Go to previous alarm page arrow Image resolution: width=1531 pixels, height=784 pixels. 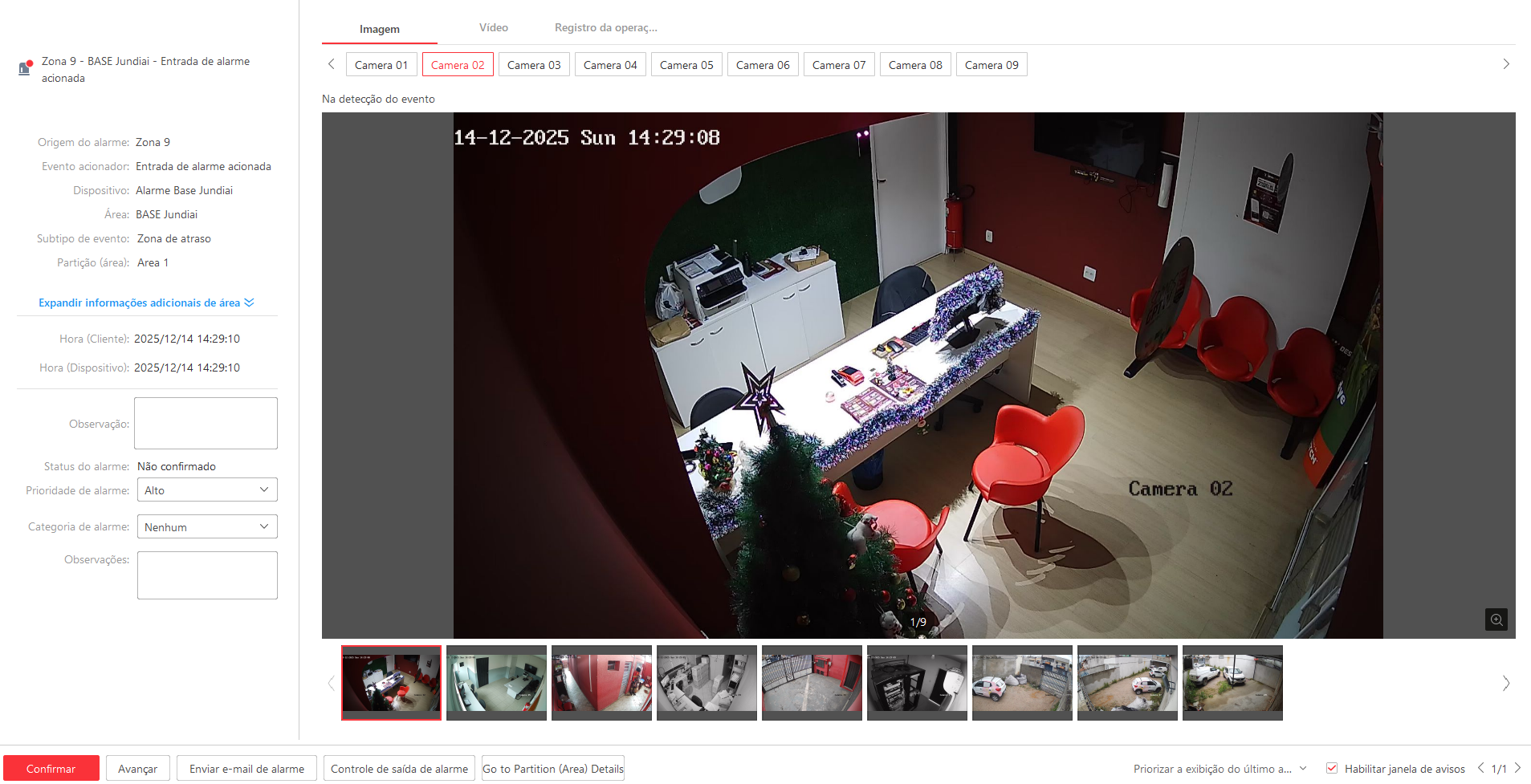click(x=1480, y=768)
